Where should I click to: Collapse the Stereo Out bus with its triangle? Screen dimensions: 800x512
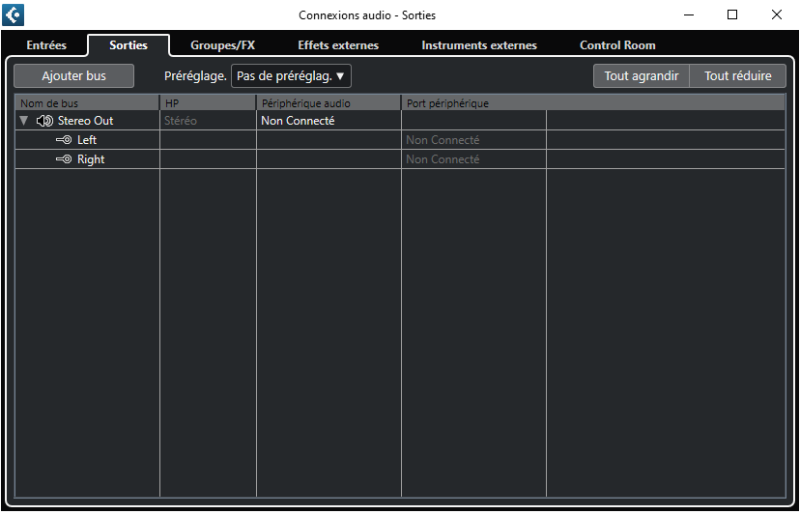click(x=24, y=121)
